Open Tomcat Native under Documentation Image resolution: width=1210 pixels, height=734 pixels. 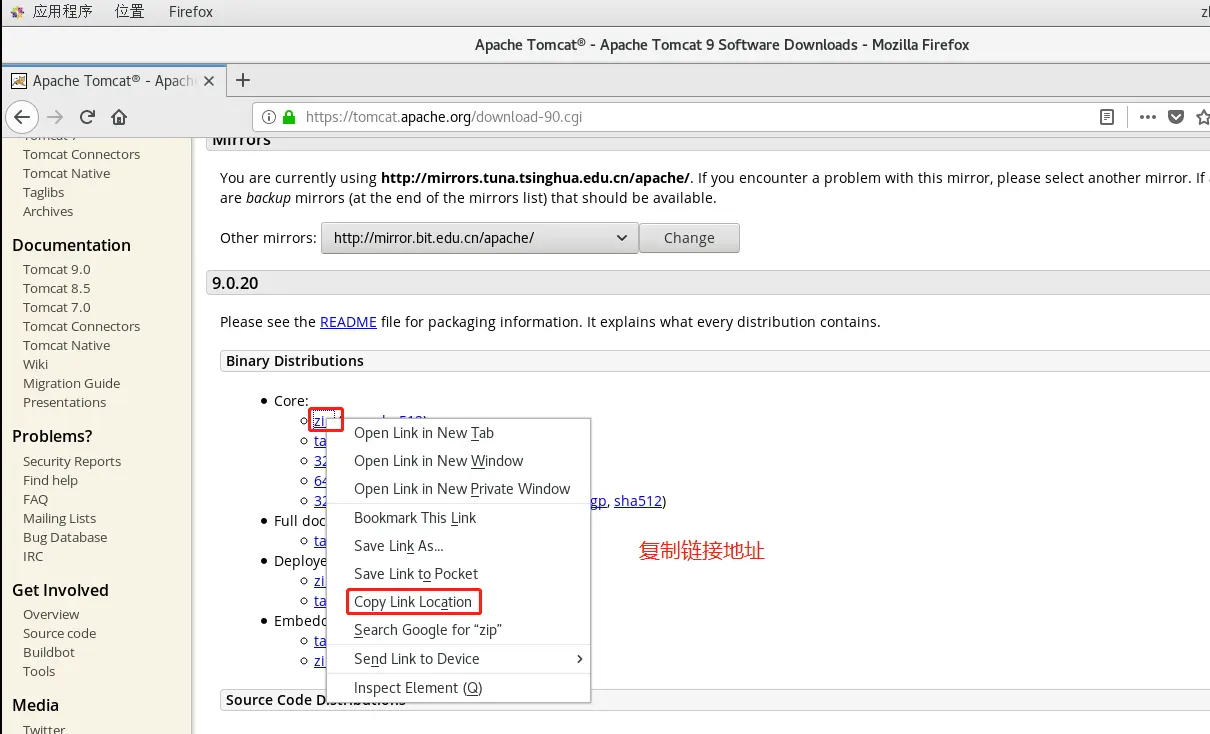click(66, 345)
